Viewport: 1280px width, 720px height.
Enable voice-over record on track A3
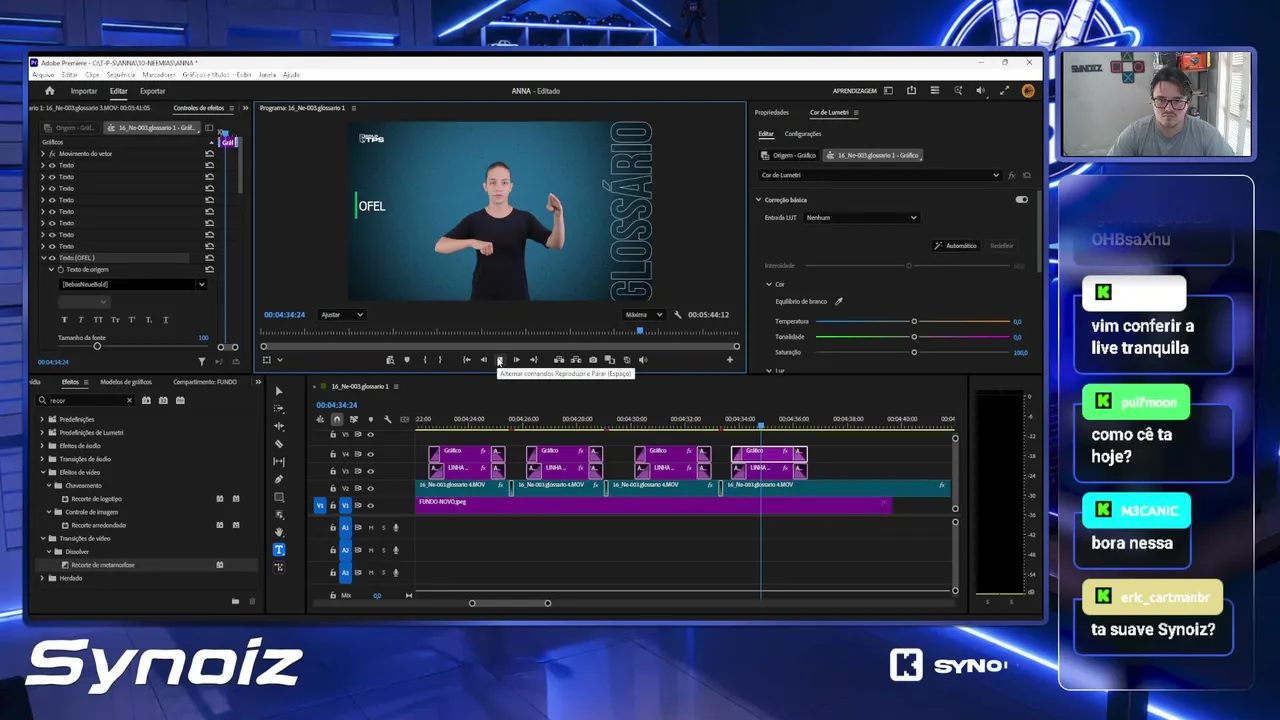pos(396,573)
